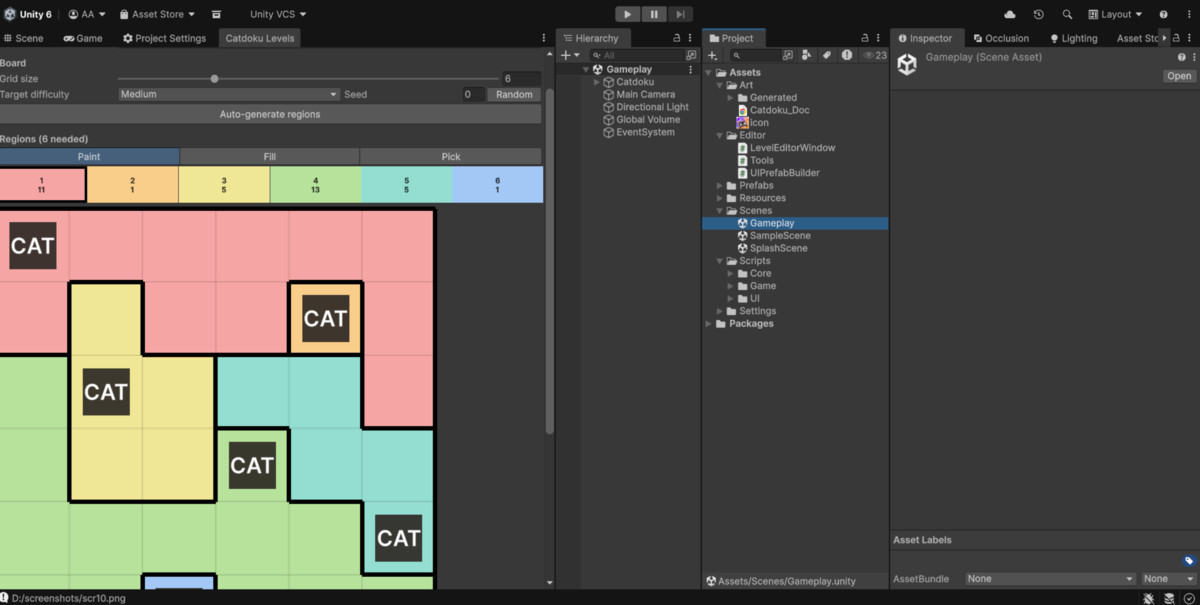Open the undo history icon
Viewport: 1200px width, 605px height.
[1038, 14]
